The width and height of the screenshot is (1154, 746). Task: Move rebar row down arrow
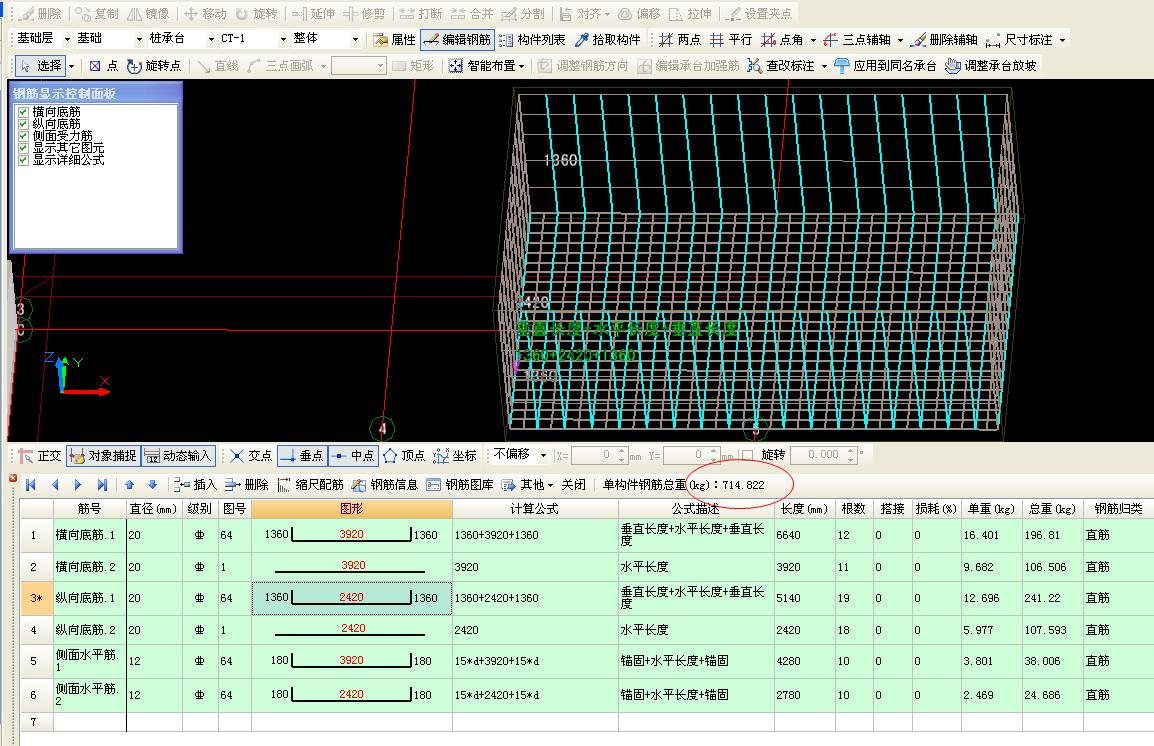(x=152, y=485)
